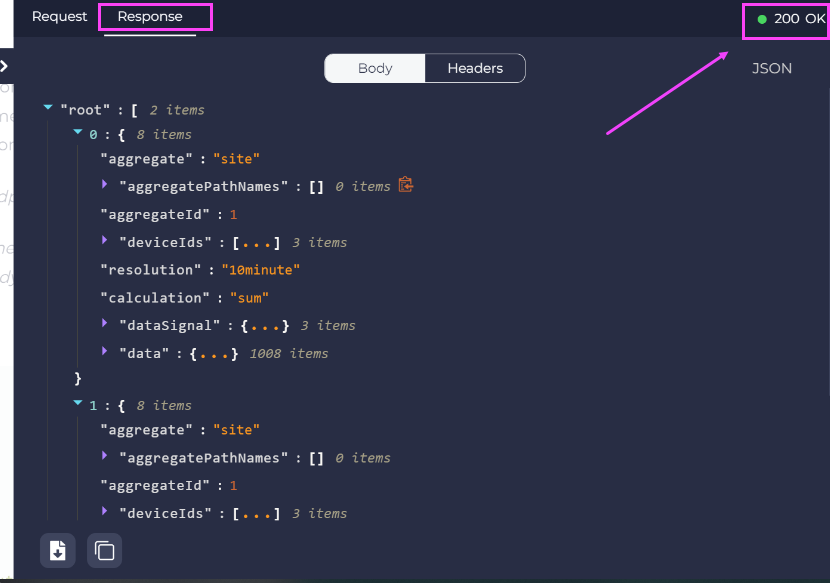The image size is (830, 588).
Task: Click the duplicate-pages copy icon bottom left
Action: pyautogui.click(x=104, y=550)
